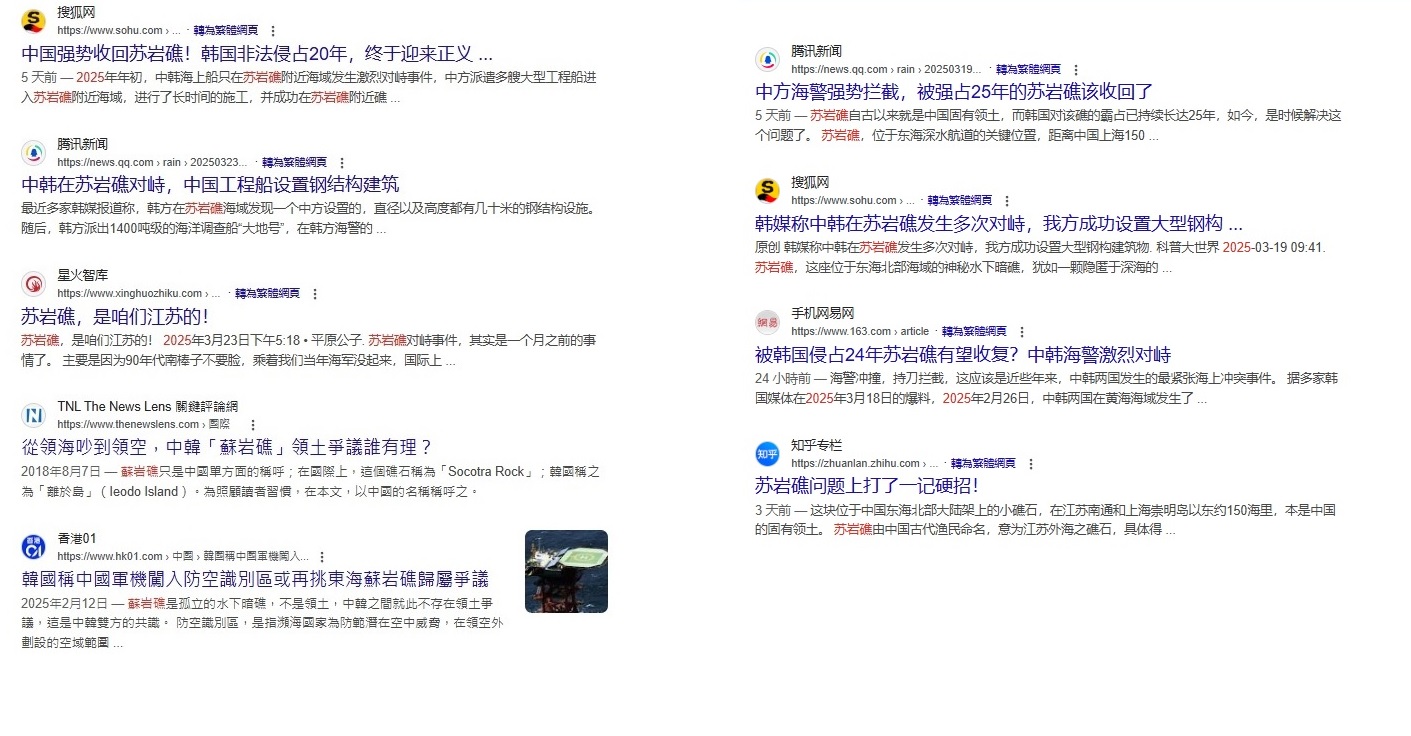The image size is (1411, 736).
Task: Open the result 從領海吵到領空,中韓「蘇岩礁」領土爭議誰有理?
Action: [226, 448]
